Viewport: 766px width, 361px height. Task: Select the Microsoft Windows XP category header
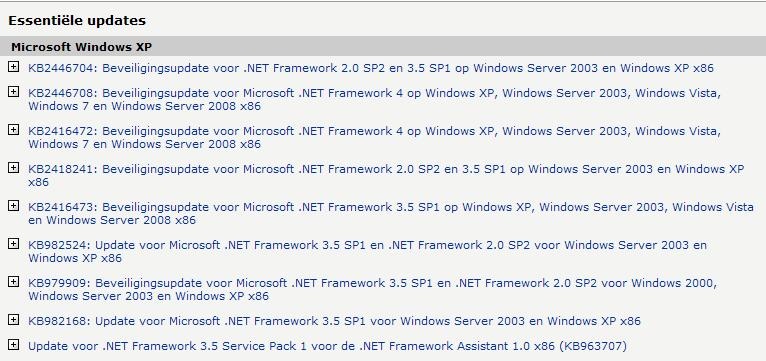[x=383, y=47]
